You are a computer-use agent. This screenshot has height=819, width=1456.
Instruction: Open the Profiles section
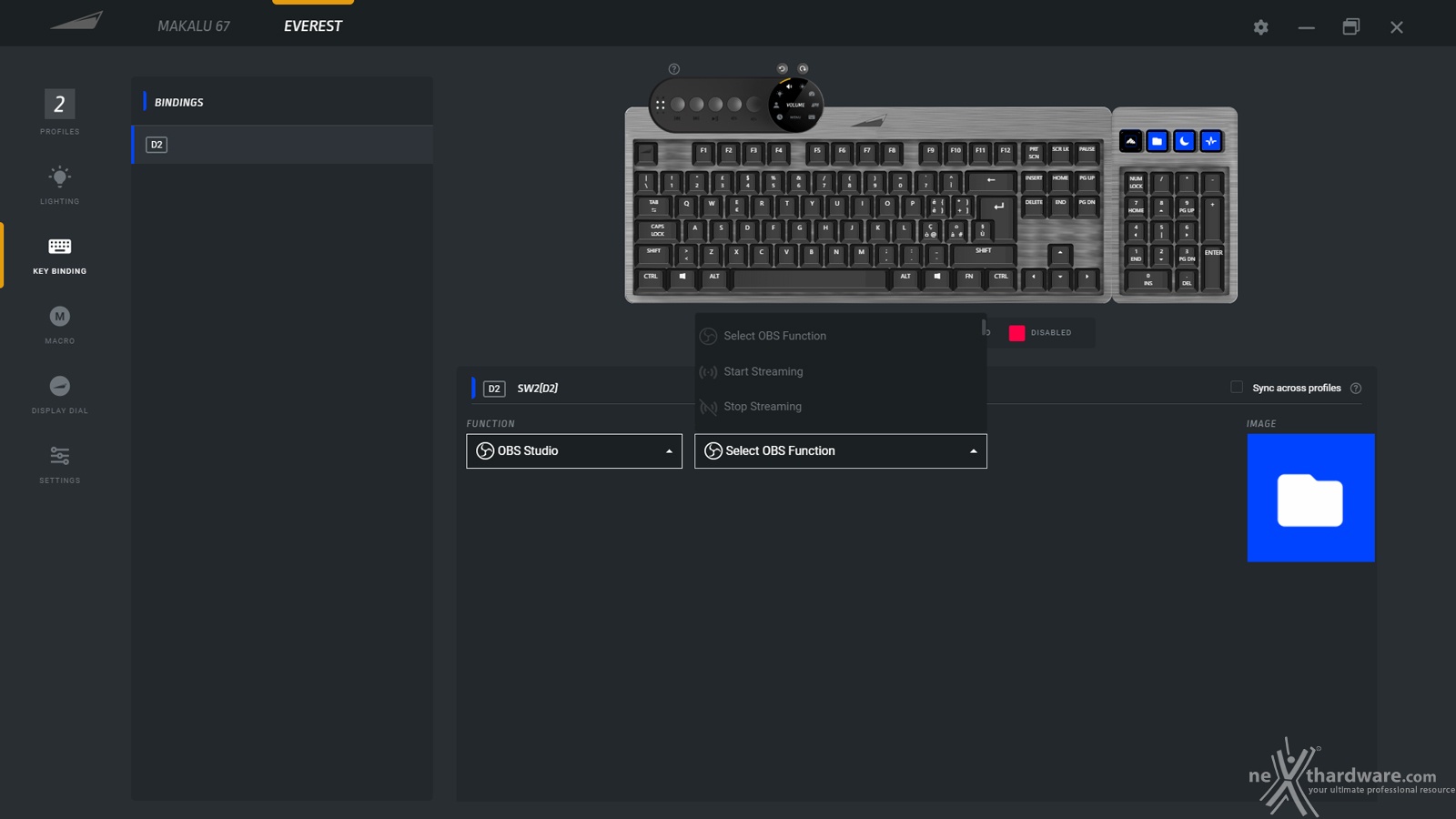[x=59, y=113]
